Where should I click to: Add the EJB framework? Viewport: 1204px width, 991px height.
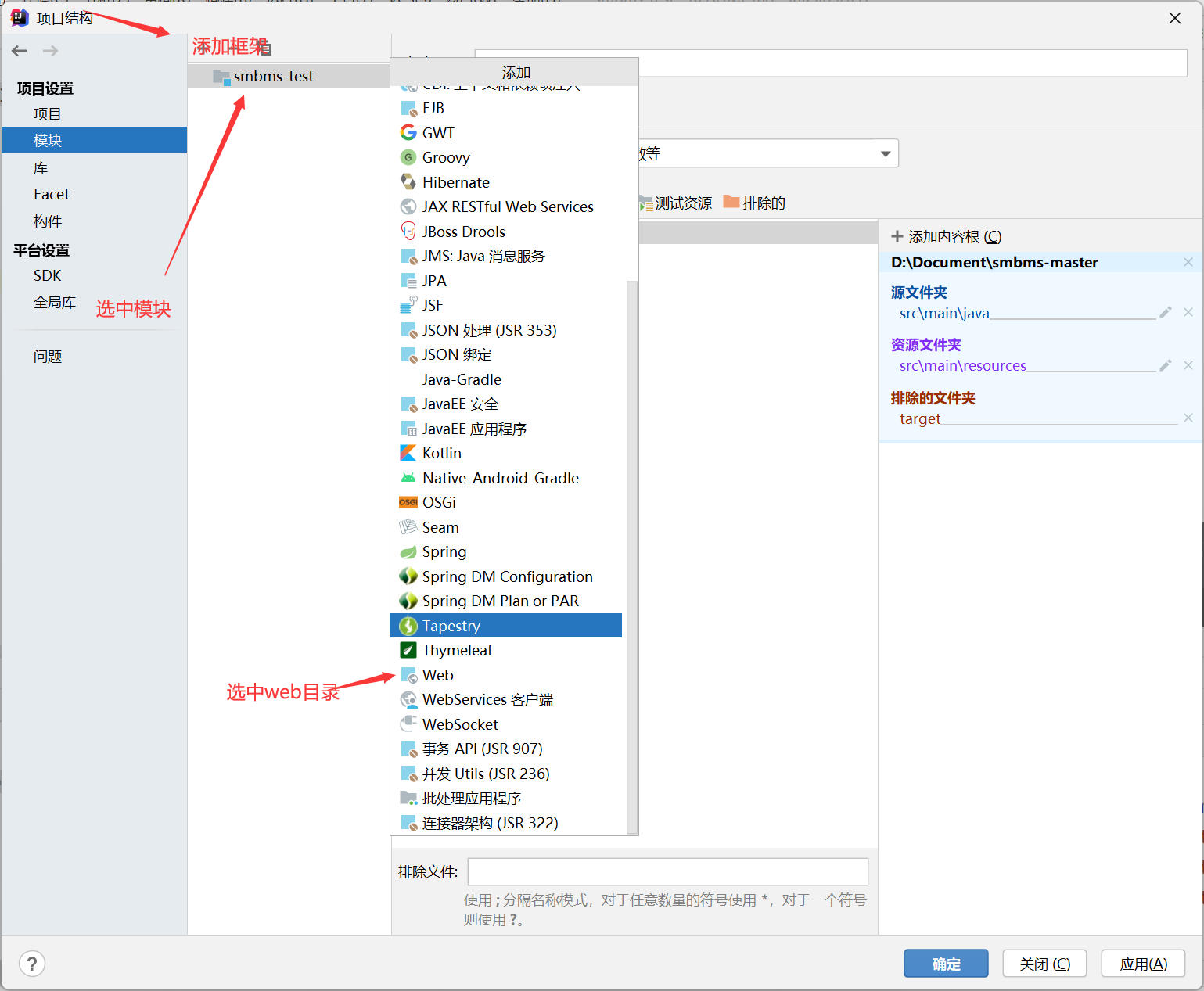[x=506, y=108]
